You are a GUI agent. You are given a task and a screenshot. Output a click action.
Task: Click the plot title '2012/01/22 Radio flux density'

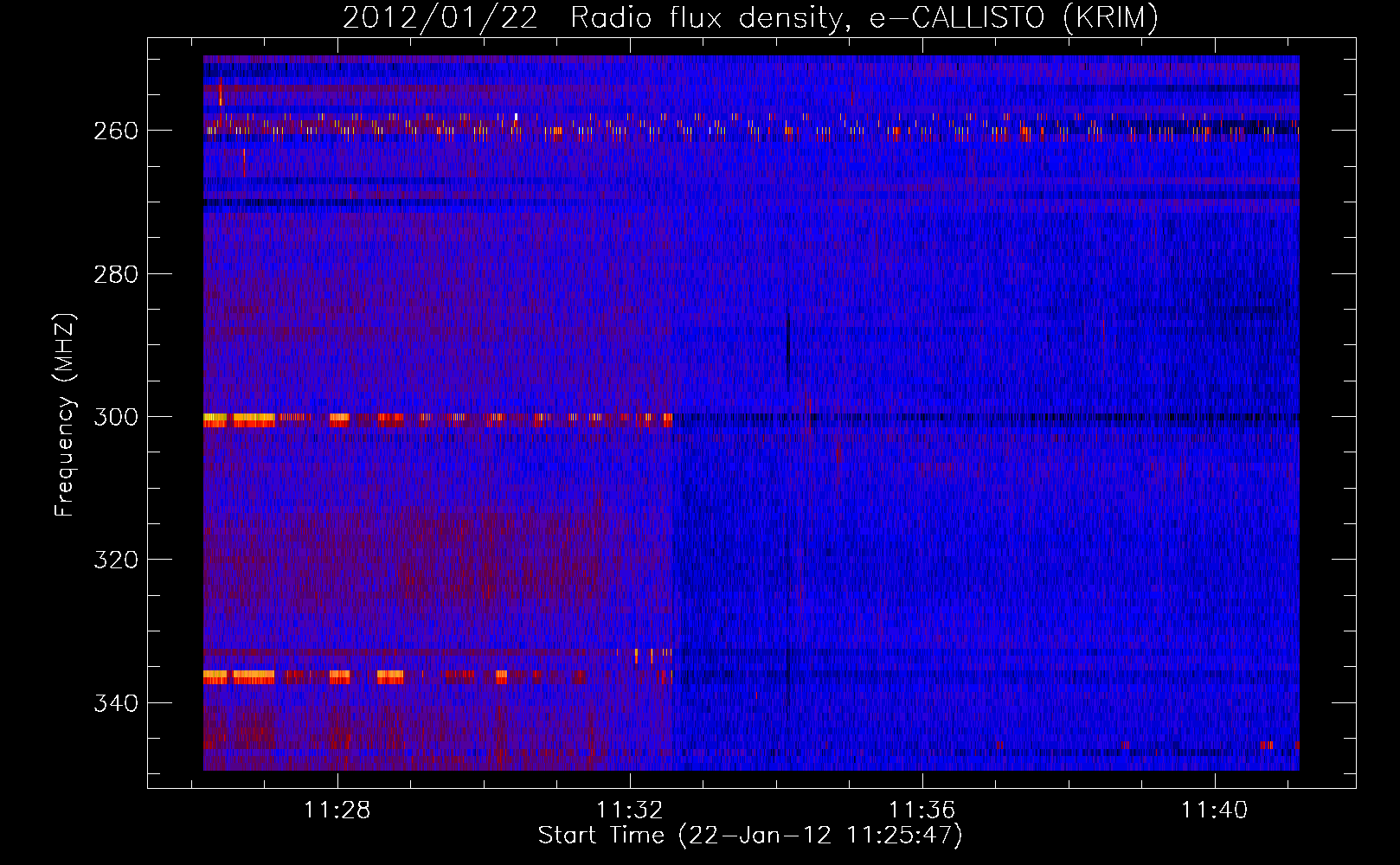[750, 18]
